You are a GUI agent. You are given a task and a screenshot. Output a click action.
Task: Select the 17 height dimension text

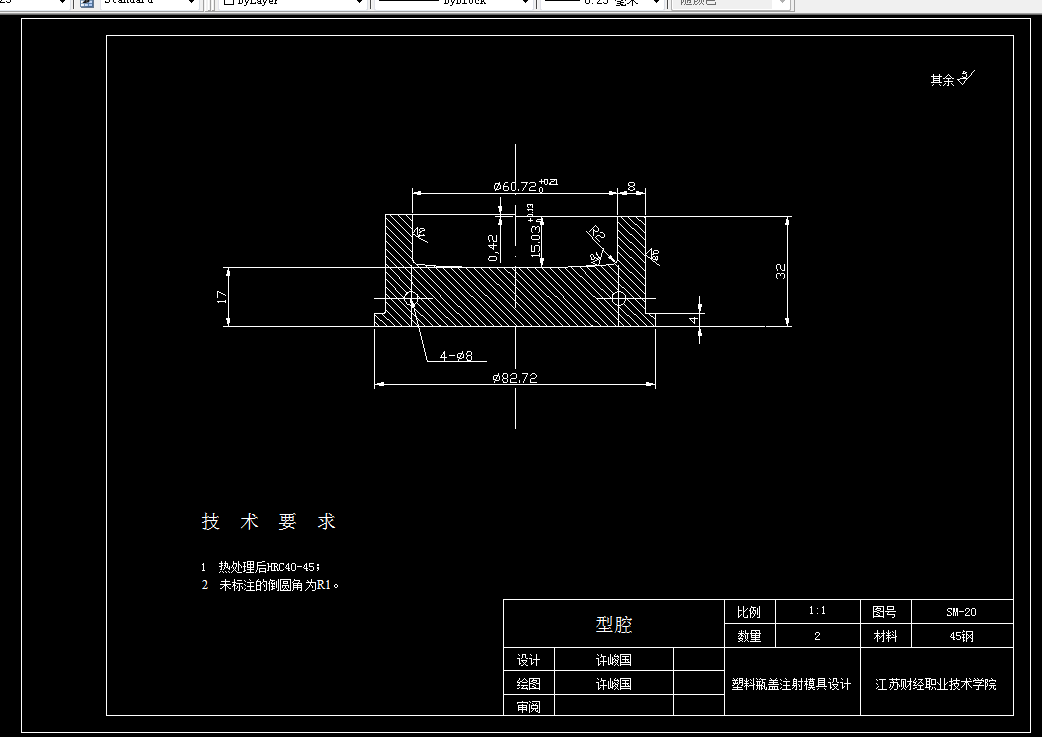(222, 297)
